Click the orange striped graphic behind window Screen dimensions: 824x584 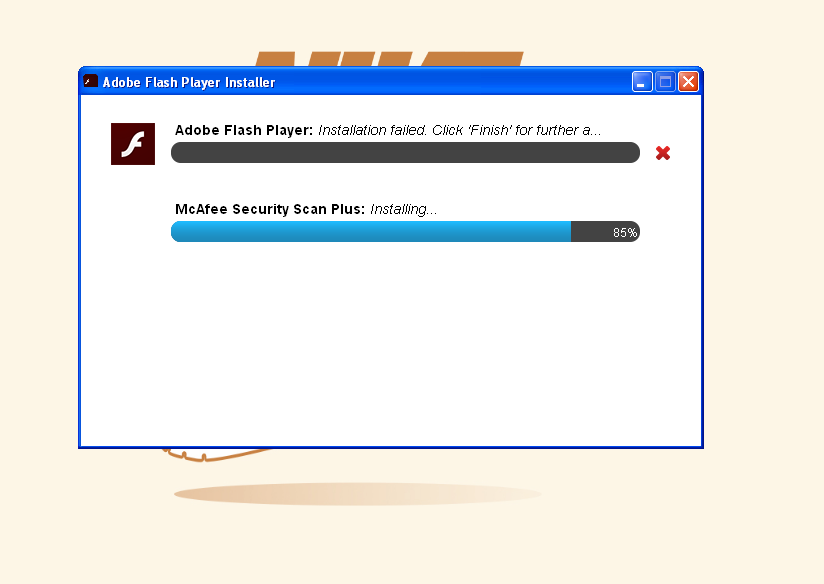click(x=389, y=59)
